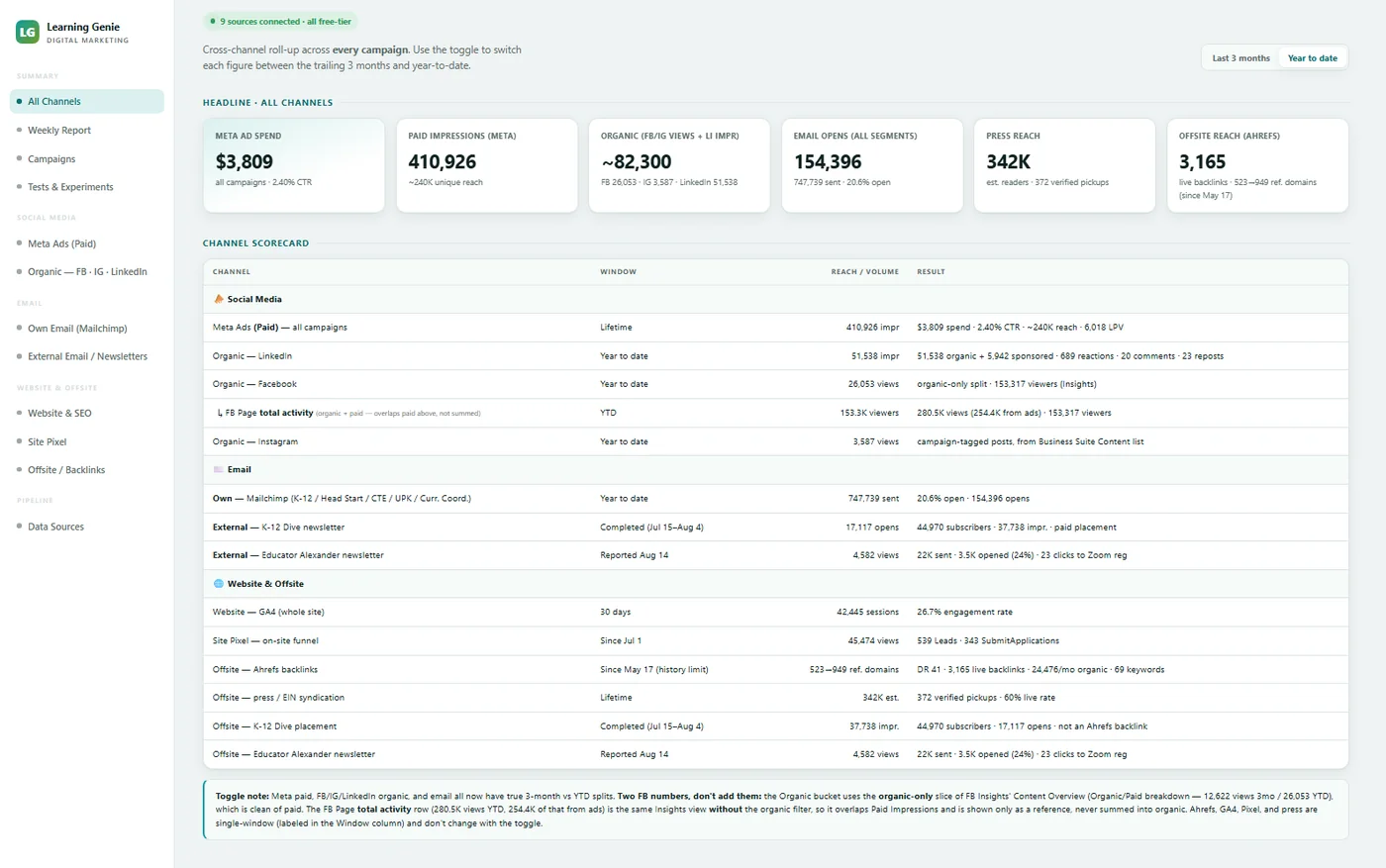This screenshot has width=1386, height=868.
Task: Click the Website — GA4 (whole site) row
Action: point(776,613)
